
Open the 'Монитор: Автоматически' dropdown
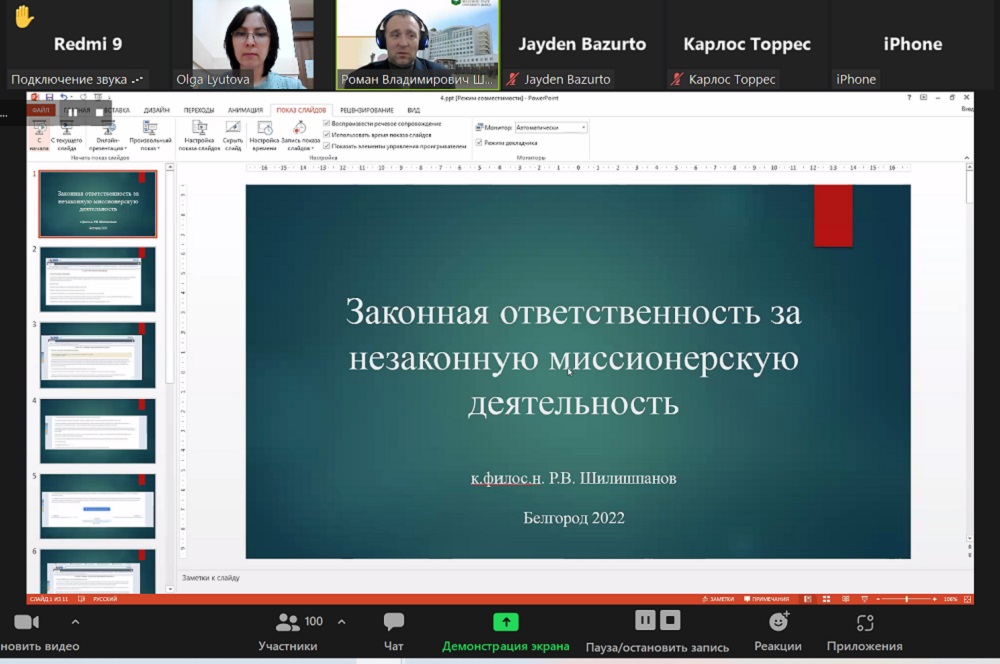581,127
